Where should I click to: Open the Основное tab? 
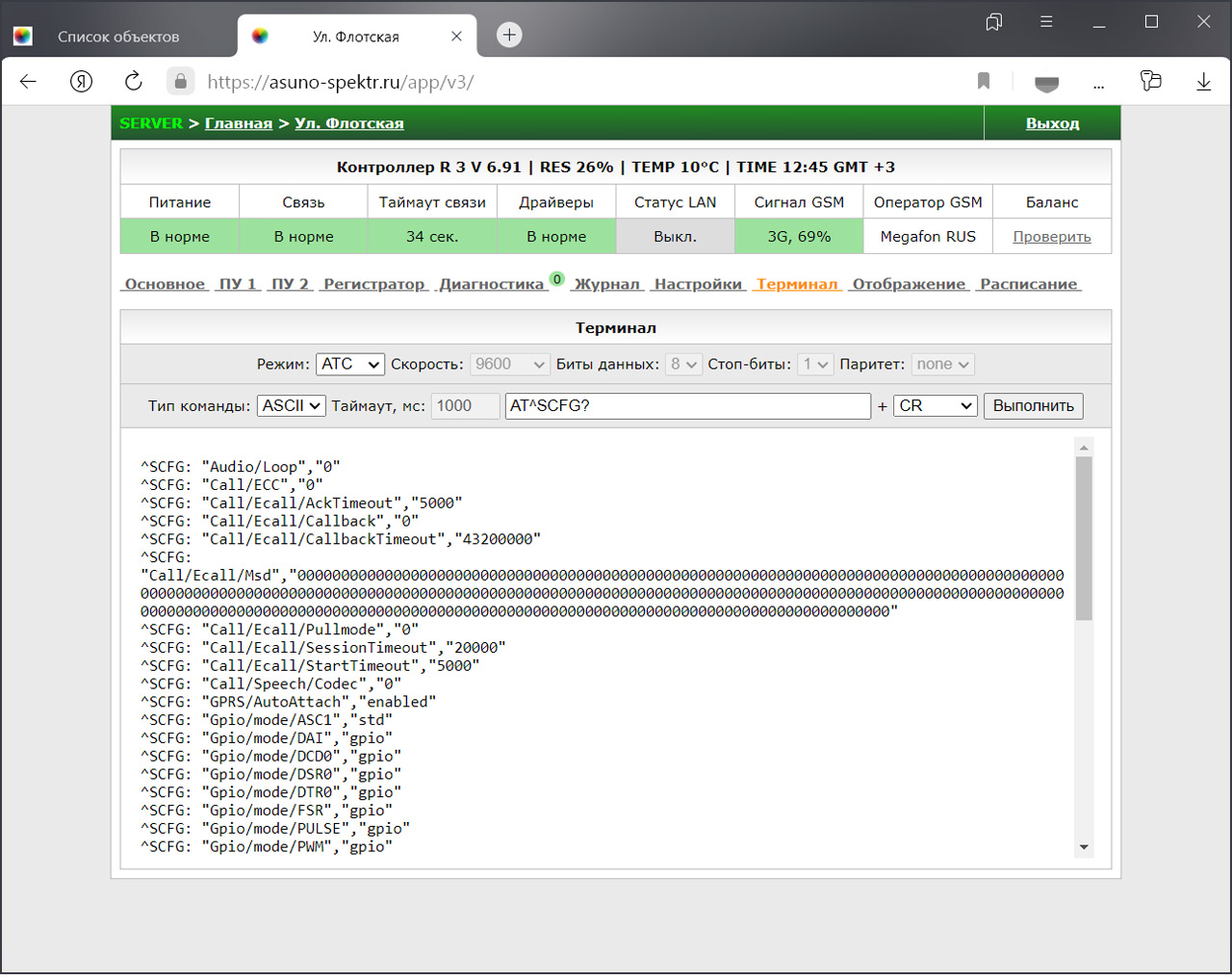pos(165,284)
